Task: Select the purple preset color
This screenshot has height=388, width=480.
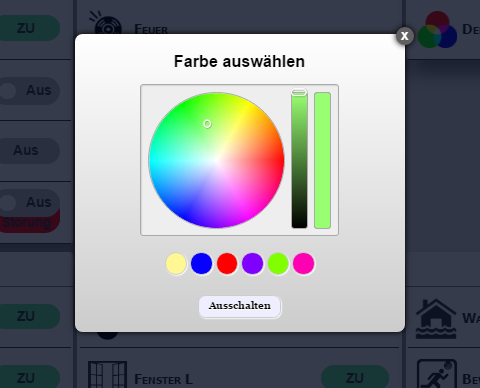Action: (252, 263)
